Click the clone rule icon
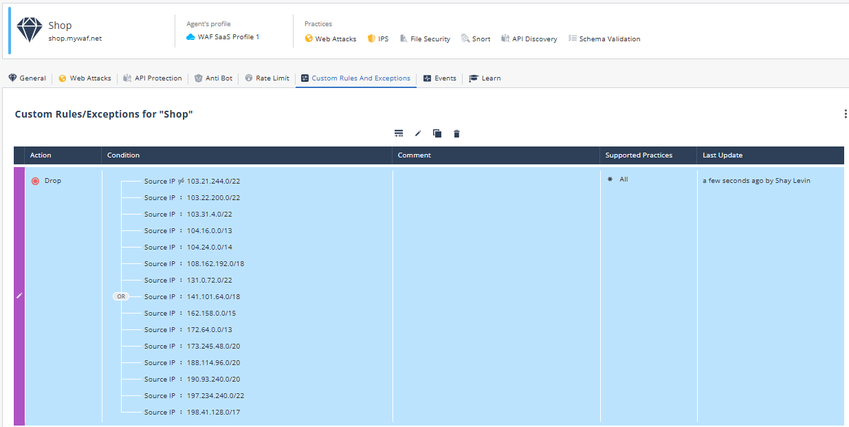This screenshot has height=427, width=849. pos(437,133)
